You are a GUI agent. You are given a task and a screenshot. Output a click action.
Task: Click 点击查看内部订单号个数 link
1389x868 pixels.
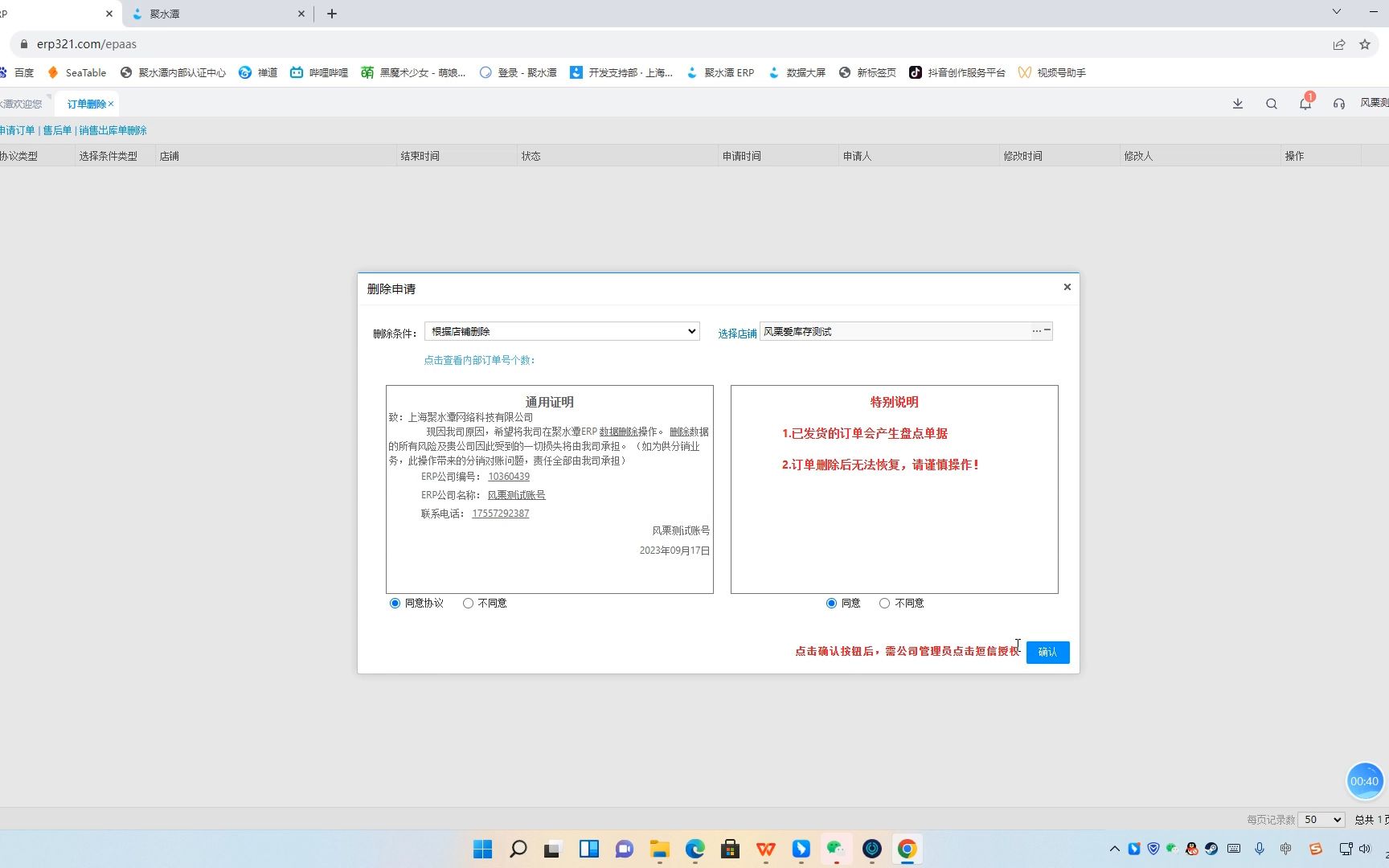[479, 360]
